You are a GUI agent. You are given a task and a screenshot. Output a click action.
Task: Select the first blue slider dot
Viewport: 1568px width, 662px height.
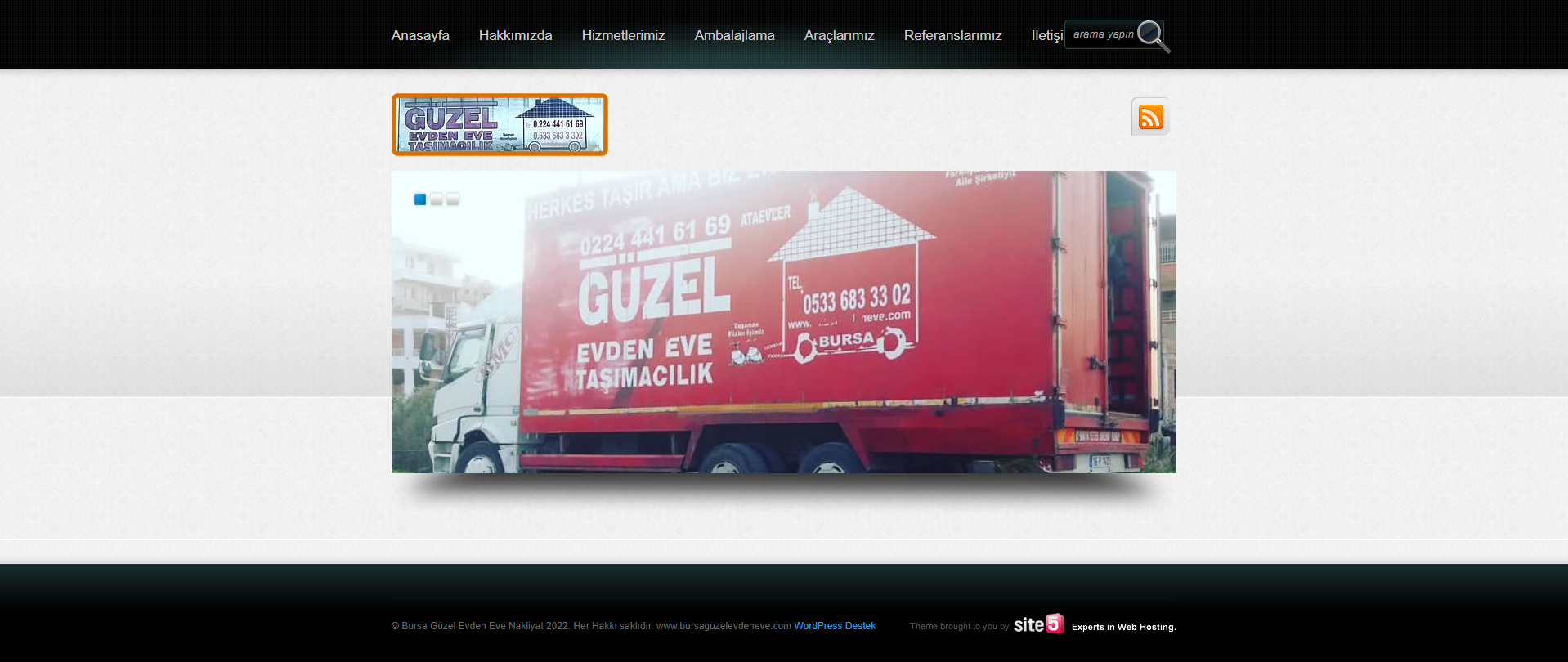pyautogui.click(x=420, y=199)
